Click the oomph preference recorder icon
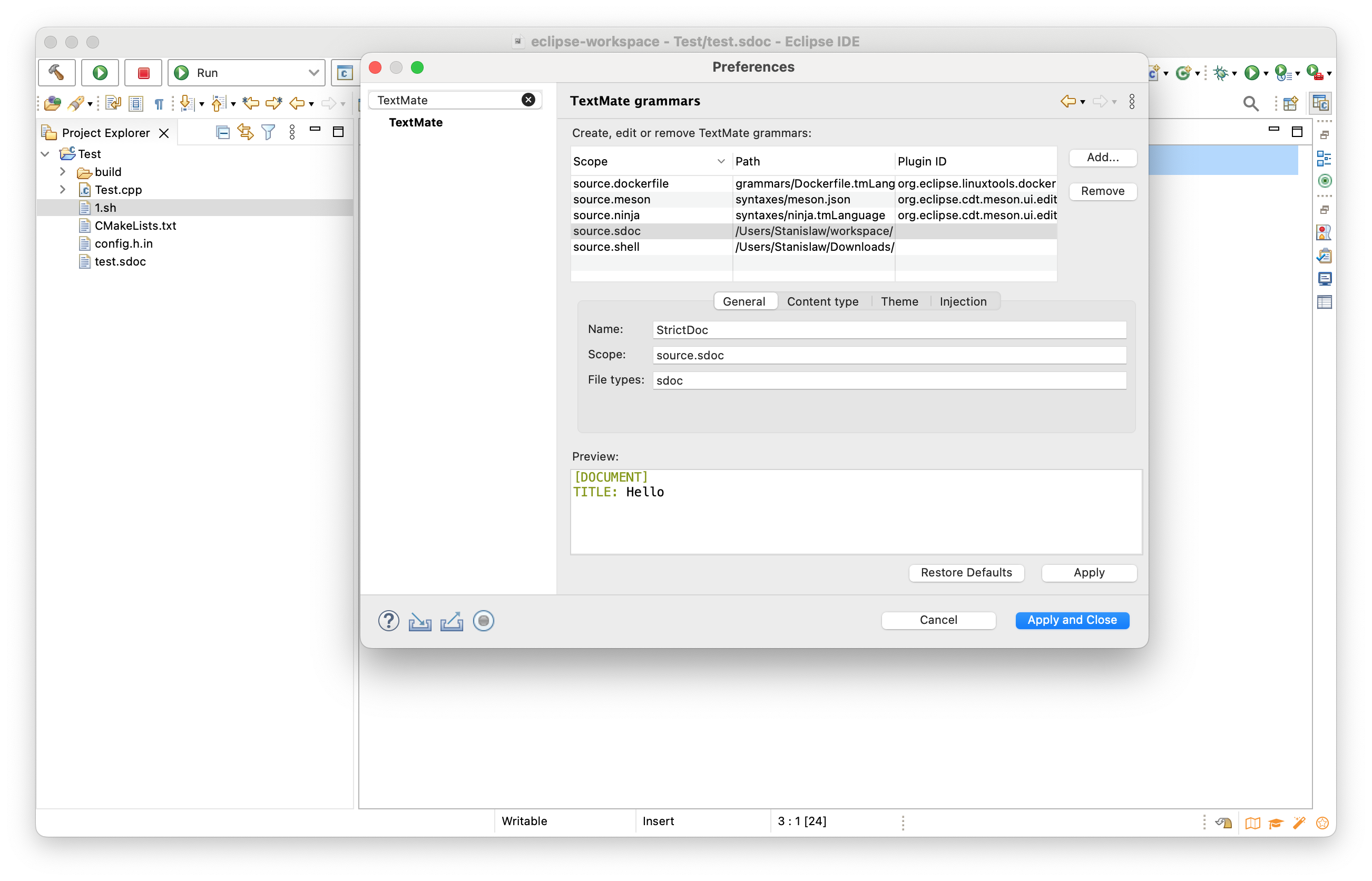Image resolution: width=1372 pixels, height=881 pixels. (483, 621)
